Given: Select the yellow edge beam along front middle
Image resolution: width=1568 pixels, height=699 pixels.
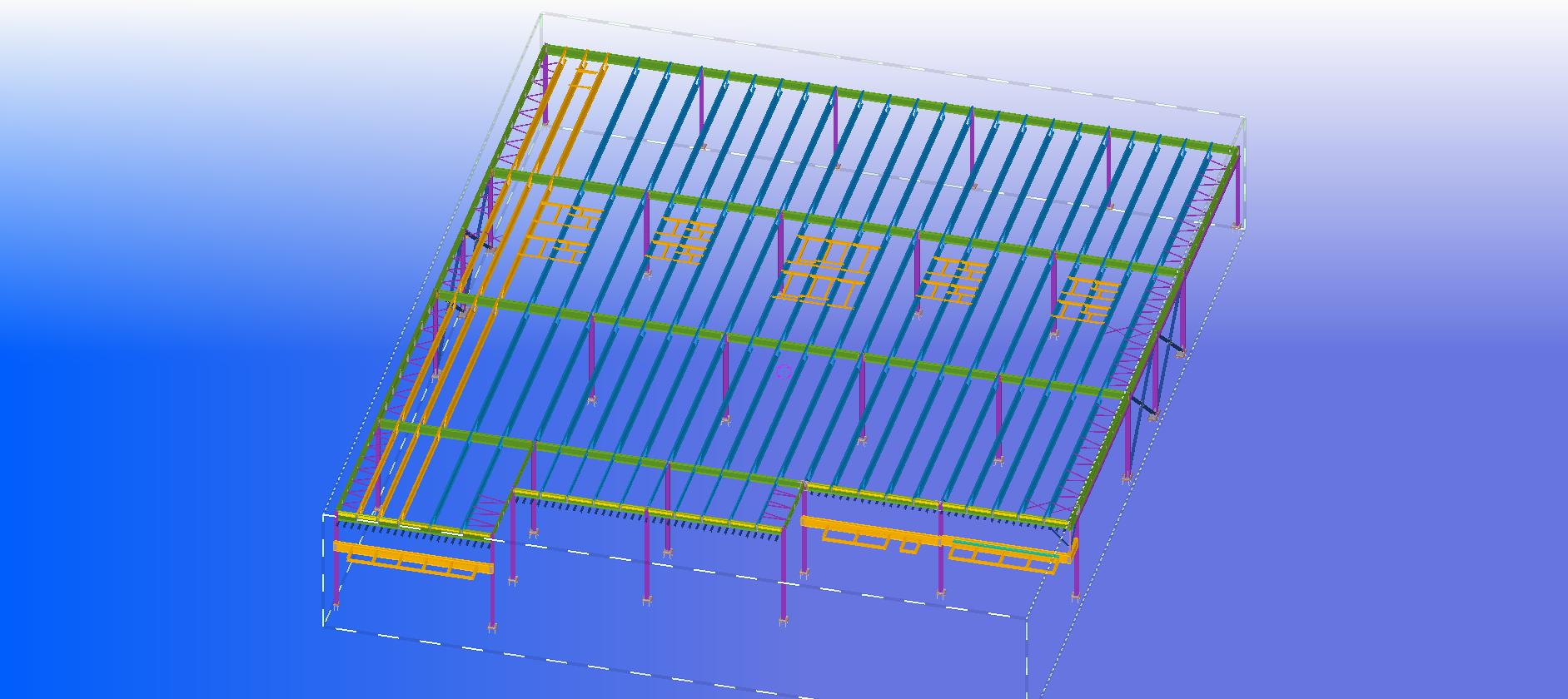Looking at the screenshot, I should [650, 510].
